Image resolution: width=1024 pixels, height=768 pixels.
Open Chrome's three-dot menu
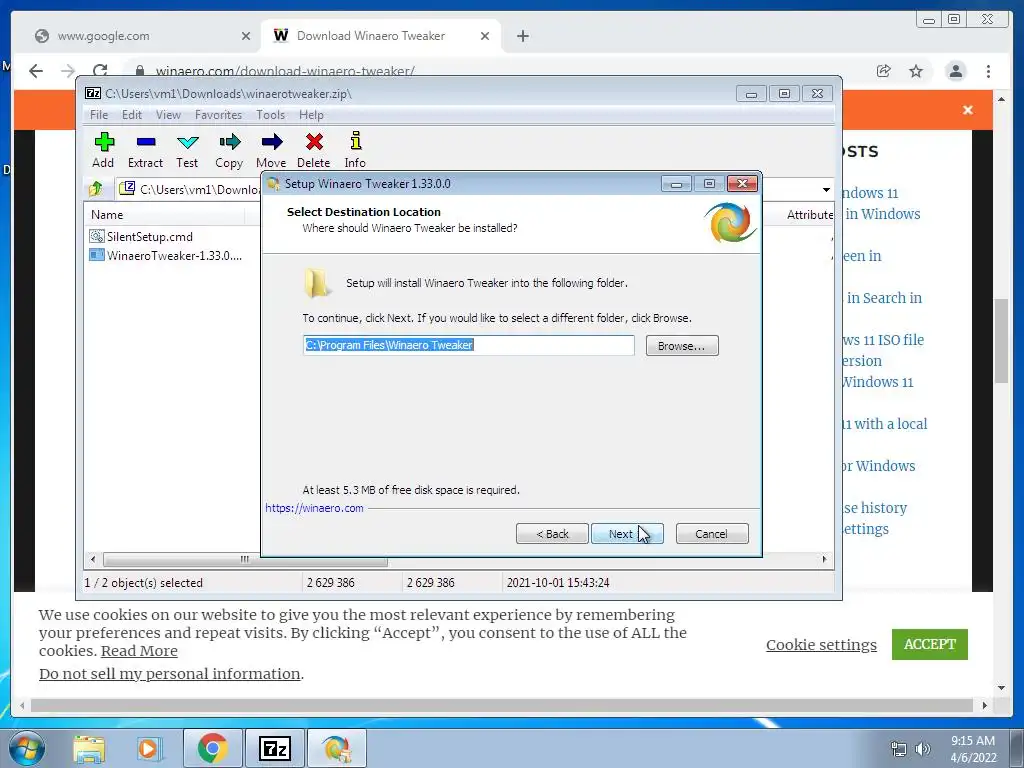[x=988, y=71]
